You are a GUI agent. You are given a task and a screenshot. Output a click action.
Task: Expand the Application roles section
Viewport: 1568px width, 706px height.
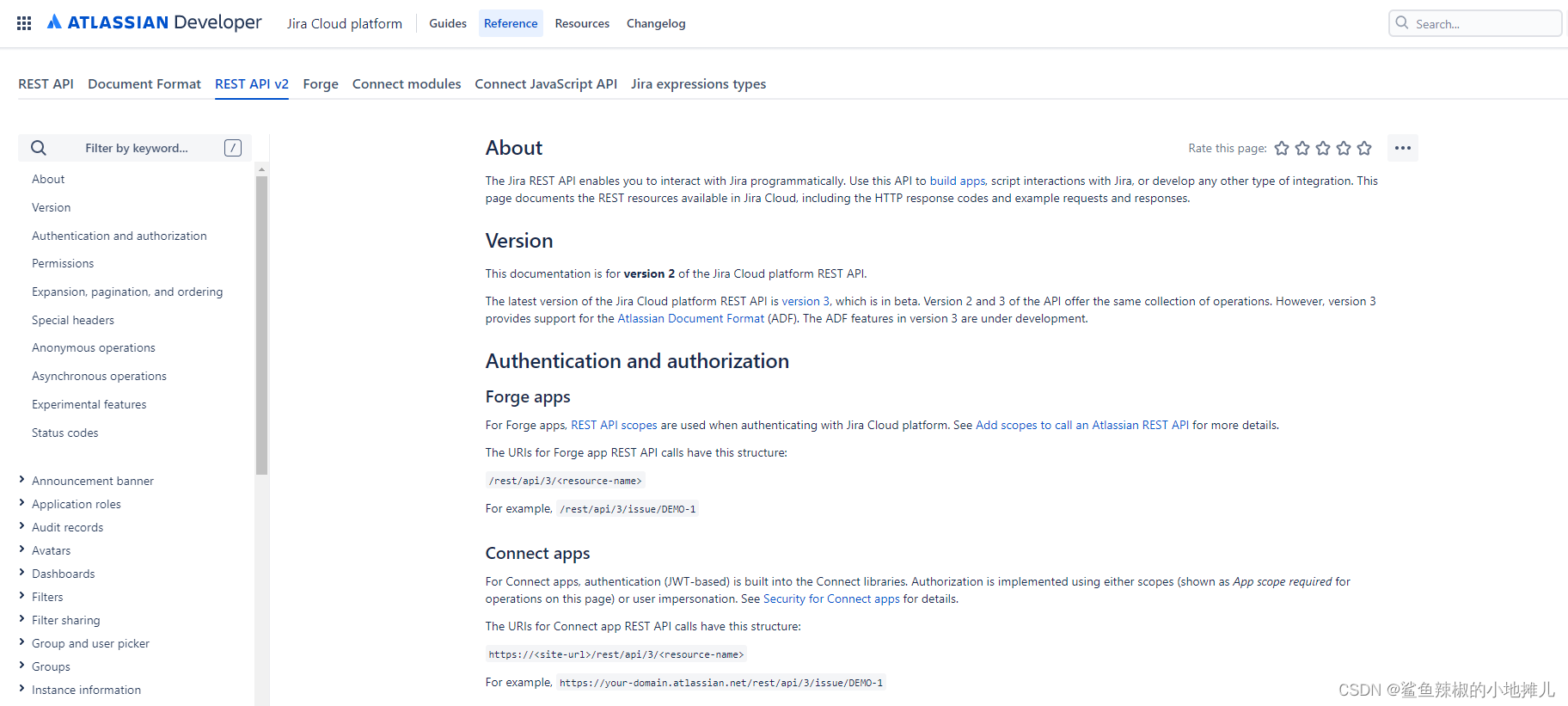21,503
